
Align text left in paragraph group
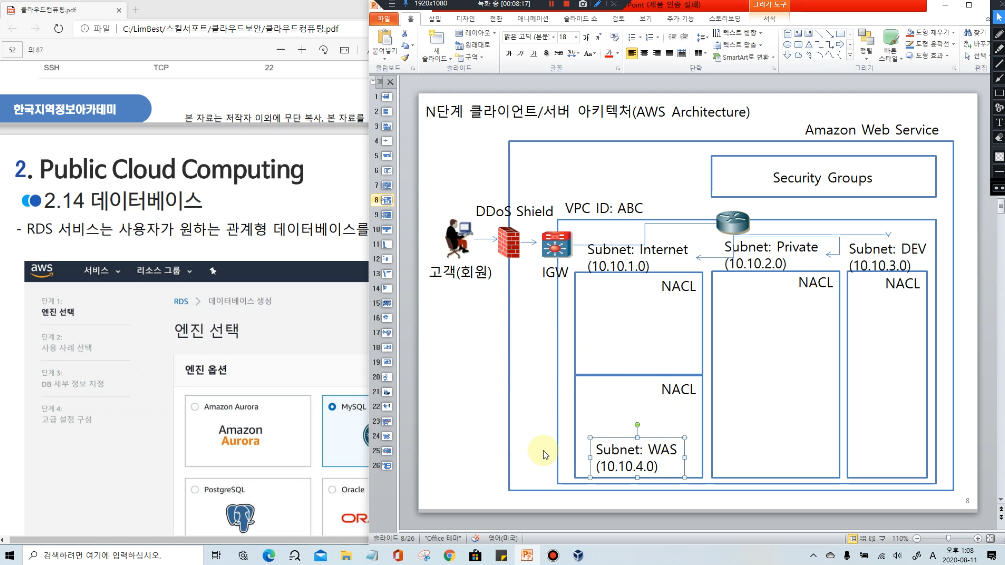tap(632, 53)
